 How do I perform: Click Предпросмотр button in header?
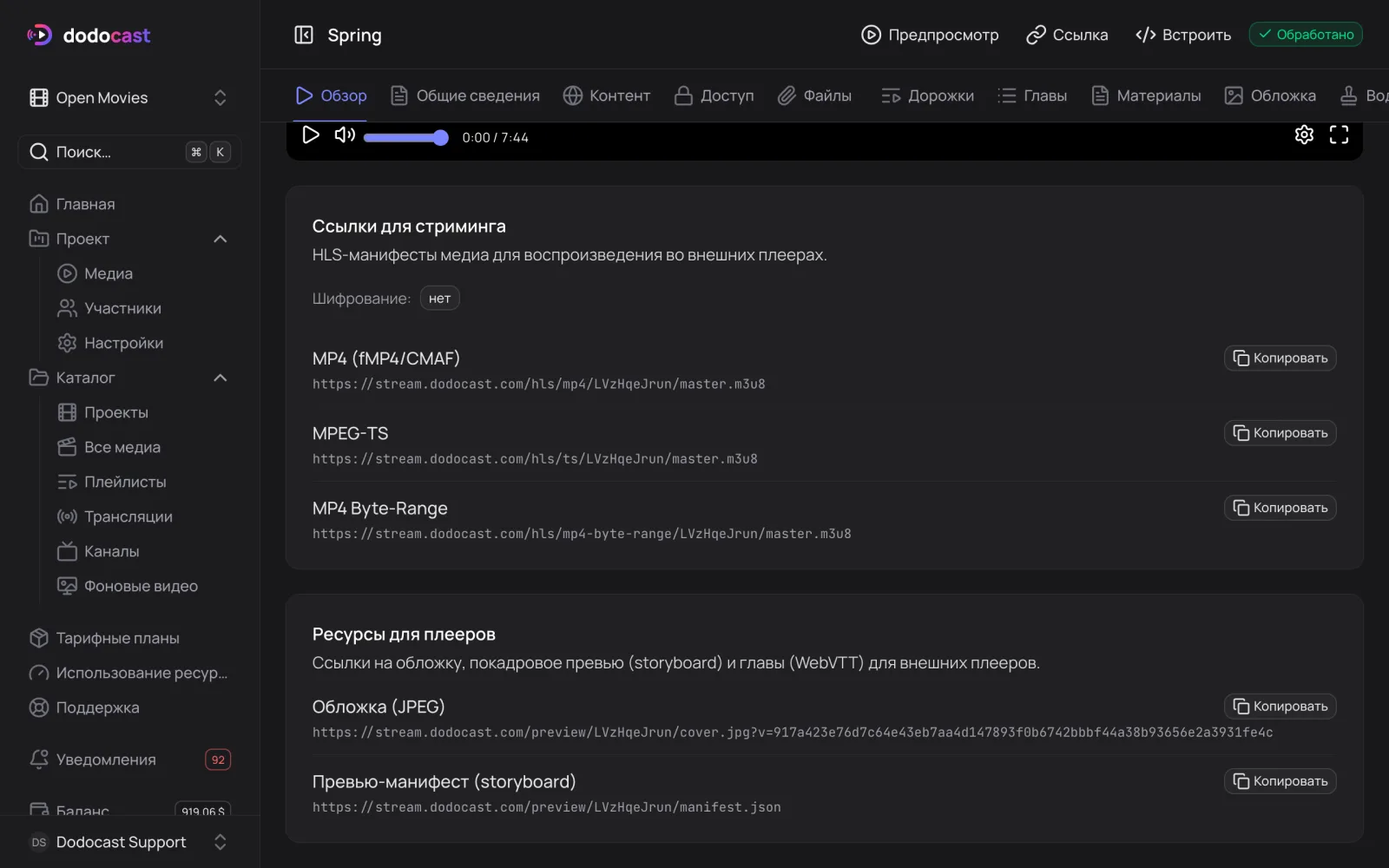click(930, 35)
